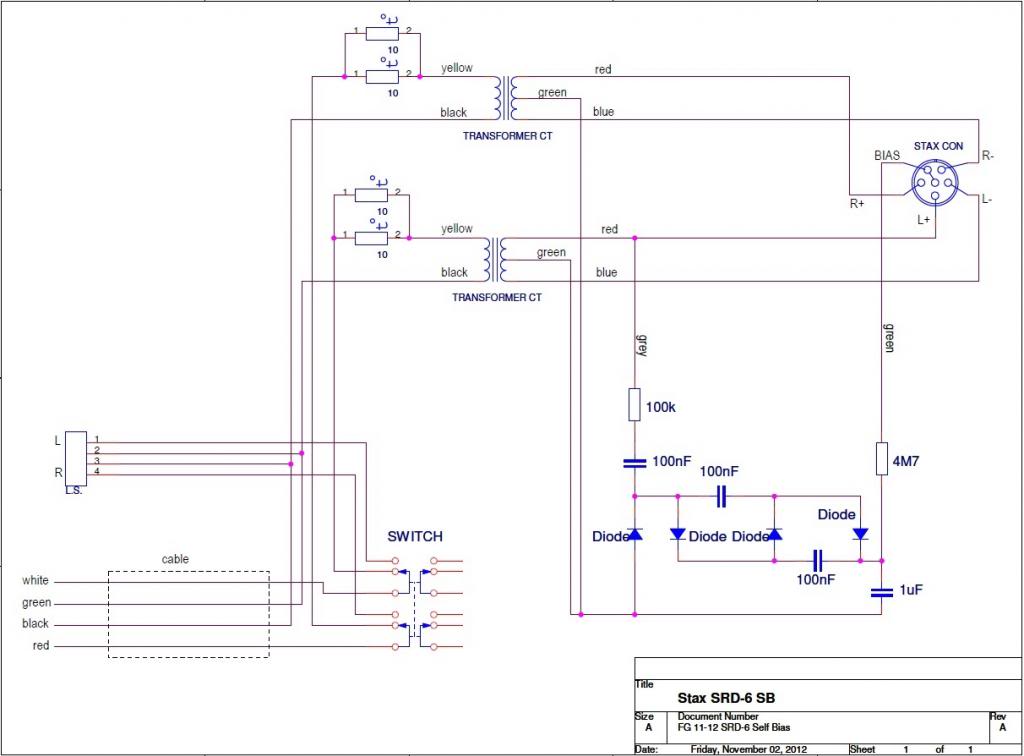The height and width of the screenshot is (756, 1024).
Task: Click the "red" cable wire label at far left
Action: pyautogui.click(x=40, y=645)
